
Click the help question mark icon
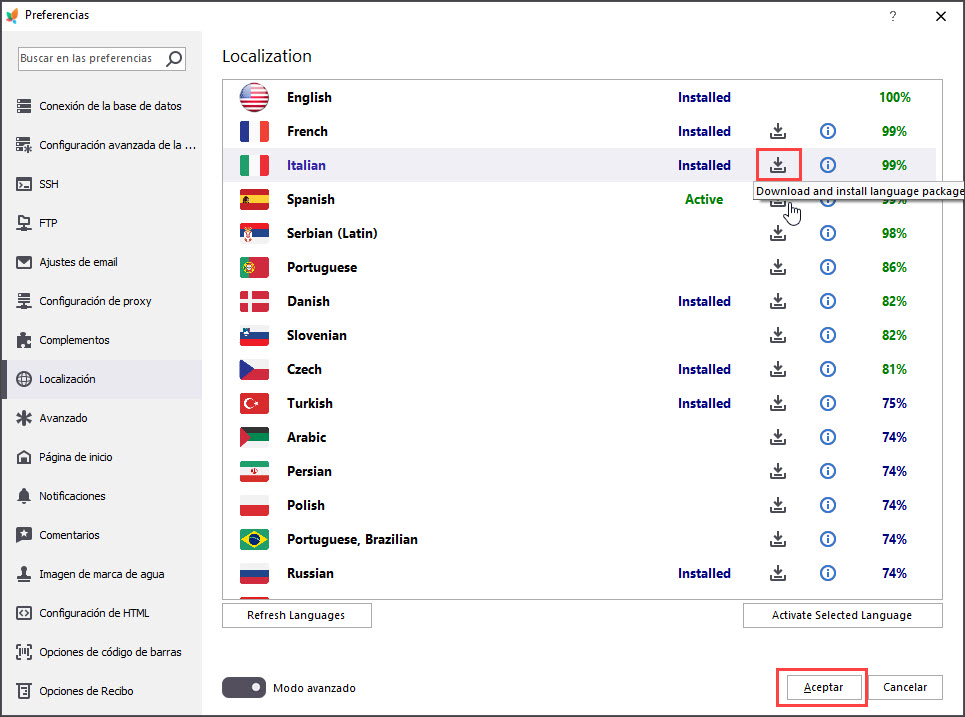click(892, 16)
